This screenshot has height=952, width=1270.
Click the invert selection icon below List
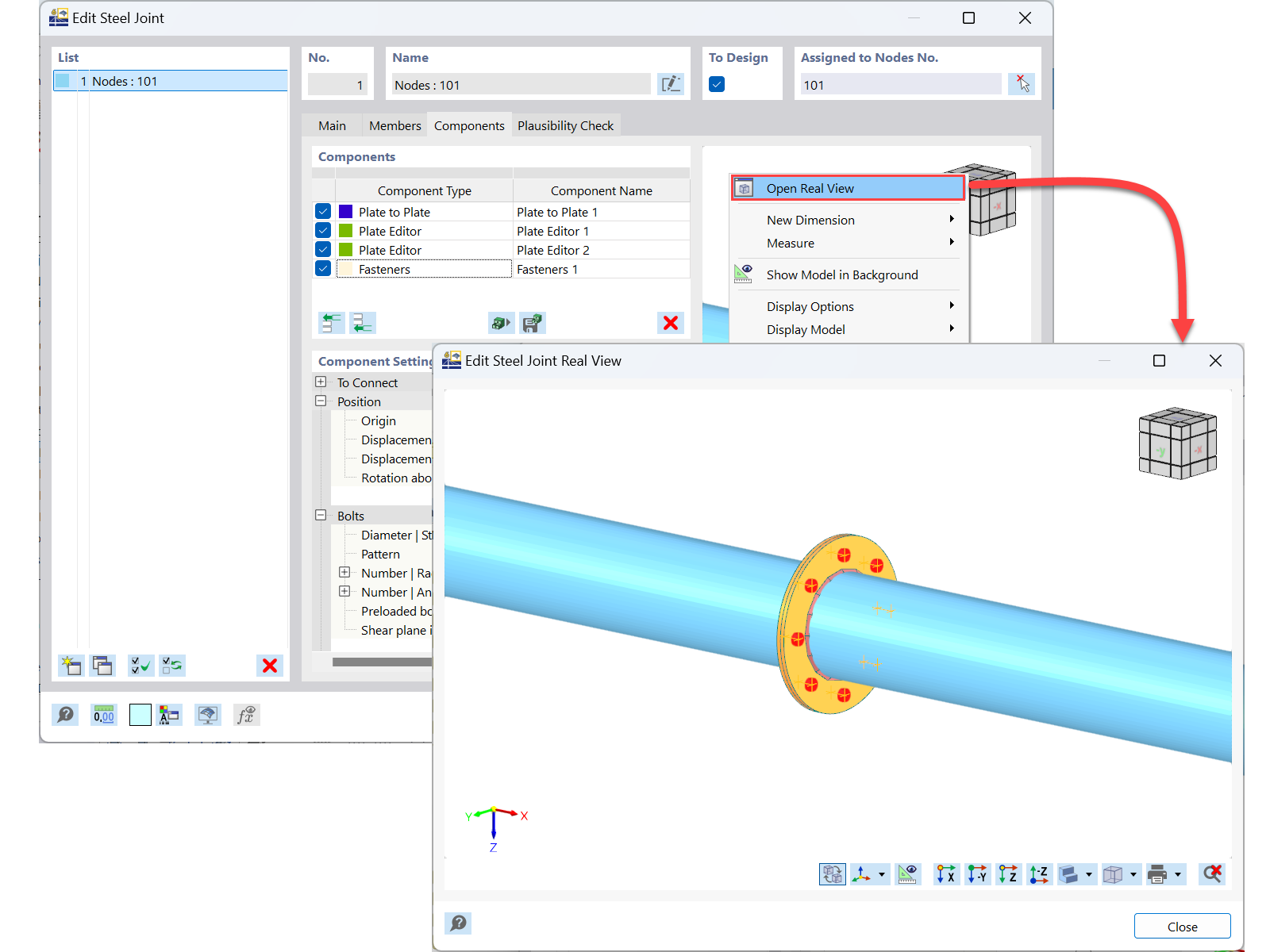172,665
